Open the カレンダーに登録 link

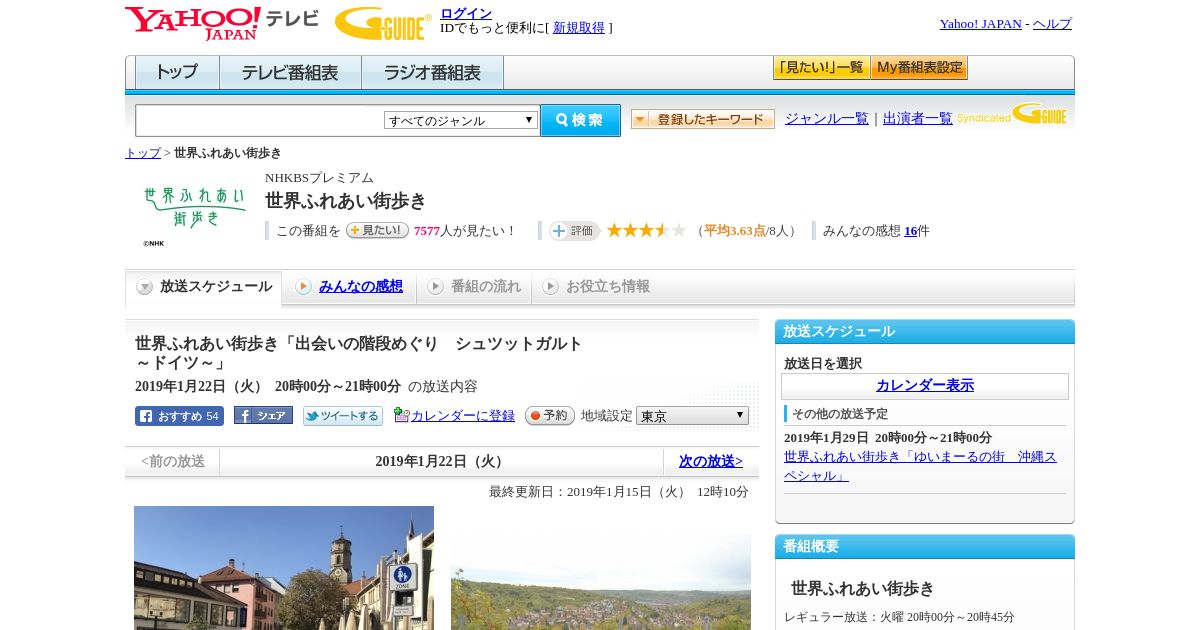(463, 416)
